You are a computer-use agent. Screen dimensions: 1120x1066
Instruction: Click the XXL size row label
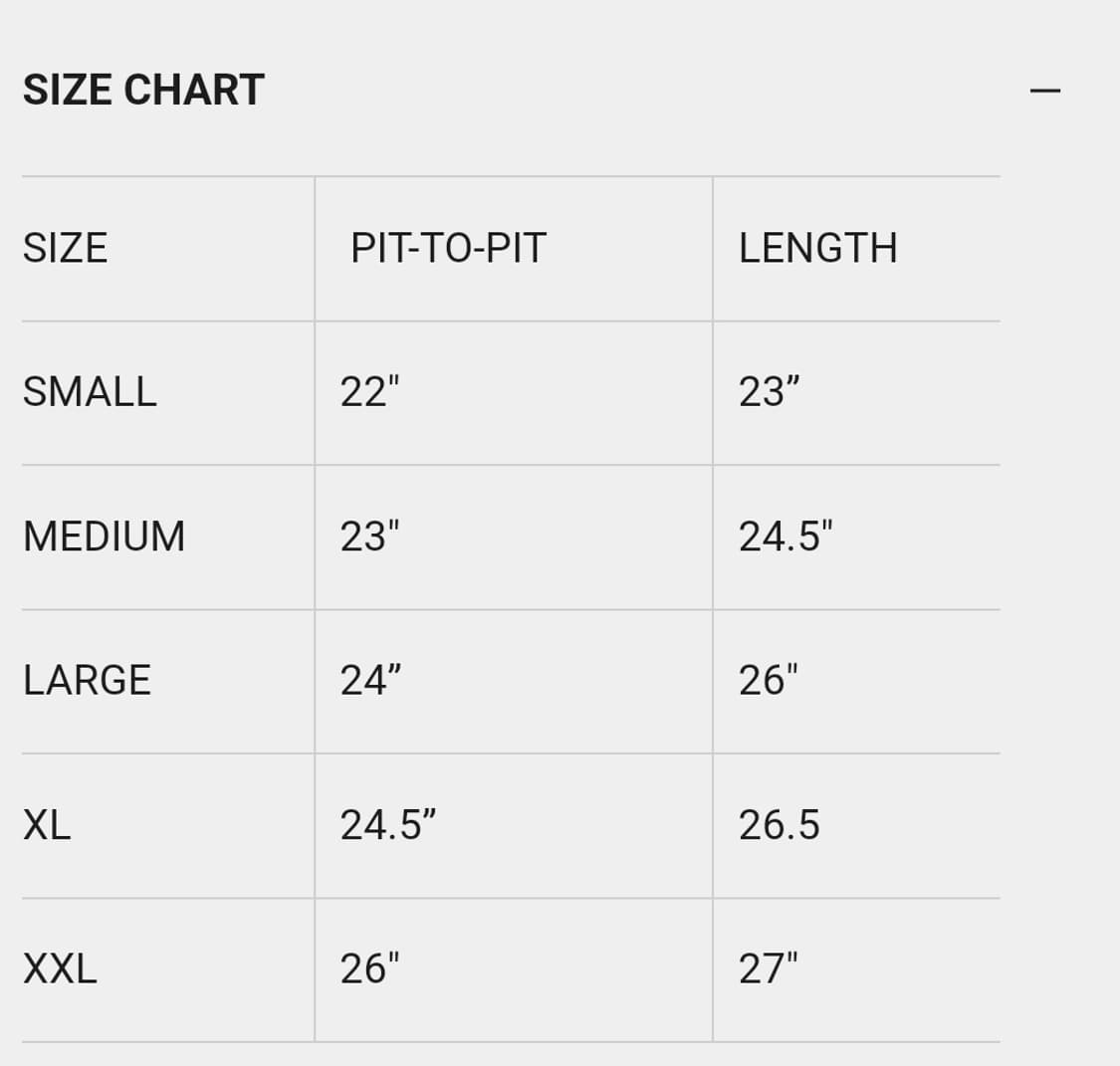[x=60, y=968]
